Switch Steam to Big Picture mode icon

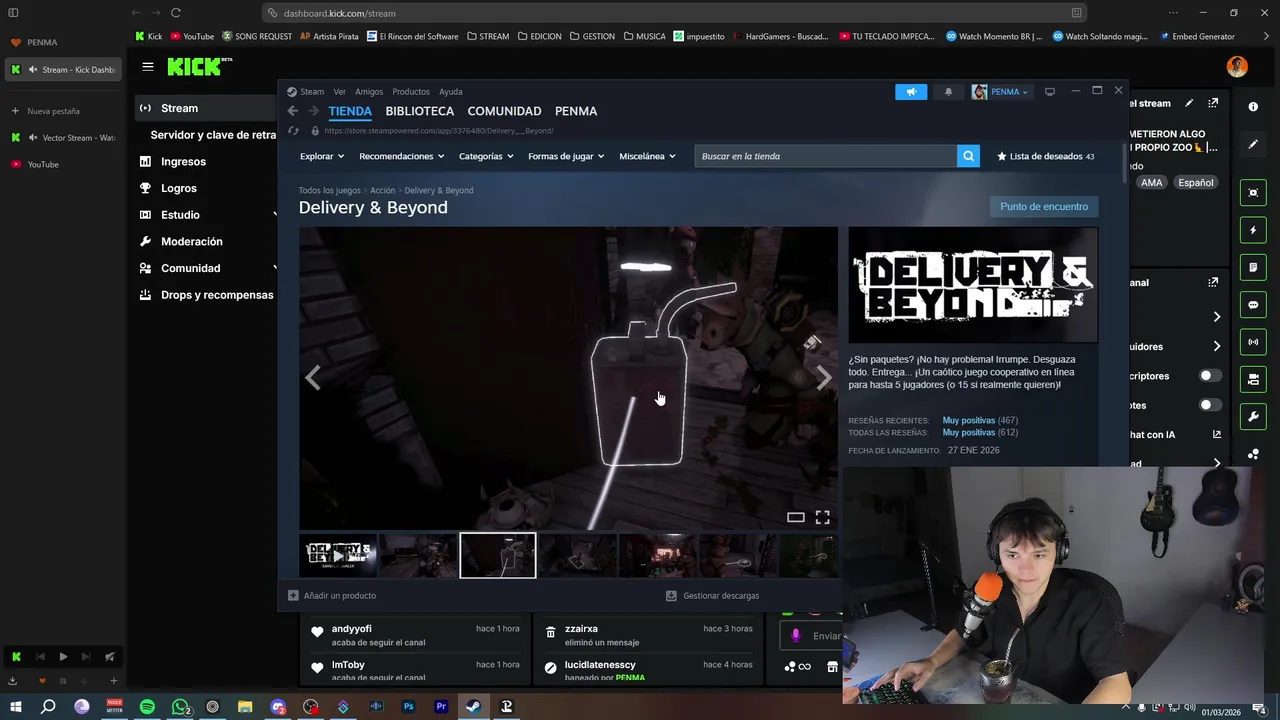point(1050,92)
